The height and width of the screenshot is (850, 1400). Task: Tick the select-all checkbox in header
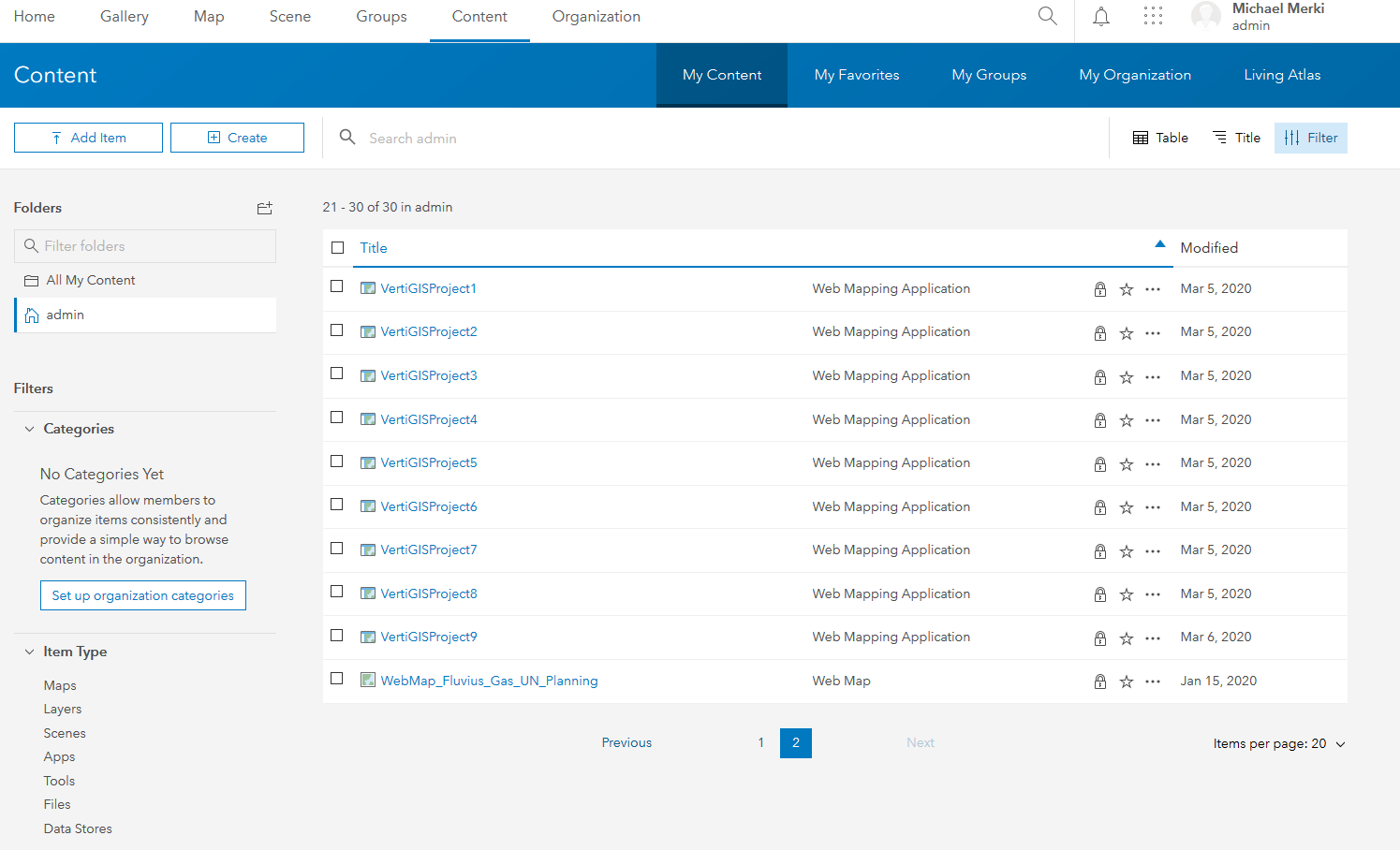(x=338, y=248)
